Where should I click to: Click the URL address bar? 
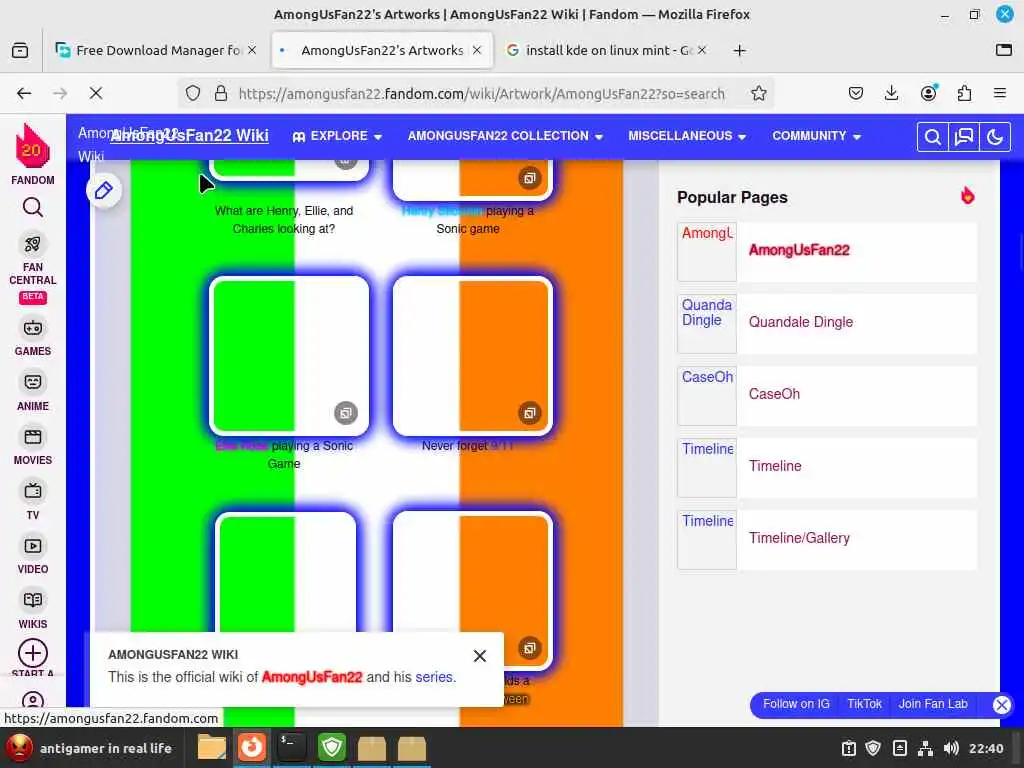pos(481,93)
